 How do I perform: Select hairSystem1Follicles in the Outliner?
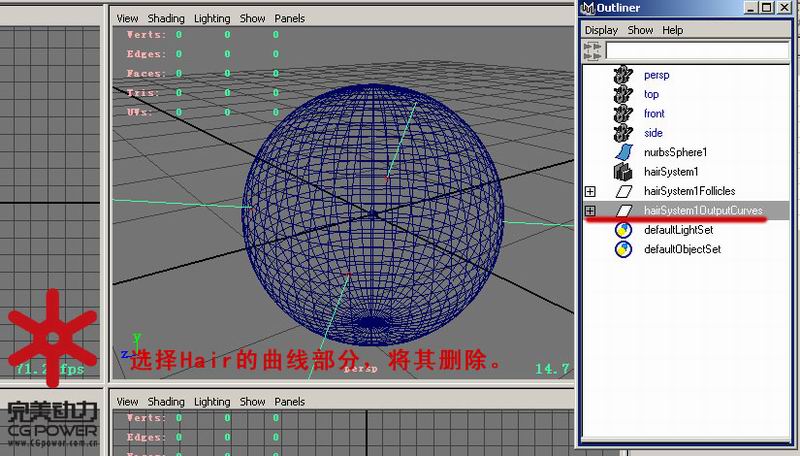point(686,191)
